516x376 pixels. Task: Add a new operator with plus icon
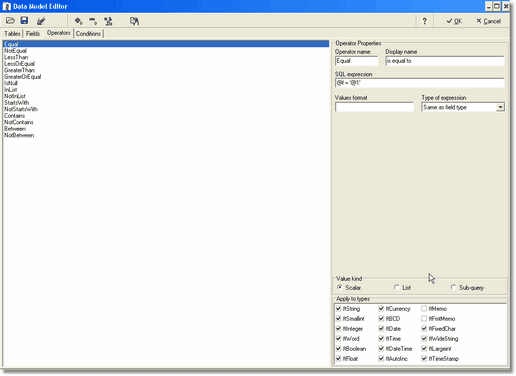pyautogui.click(x=78, y=21)
